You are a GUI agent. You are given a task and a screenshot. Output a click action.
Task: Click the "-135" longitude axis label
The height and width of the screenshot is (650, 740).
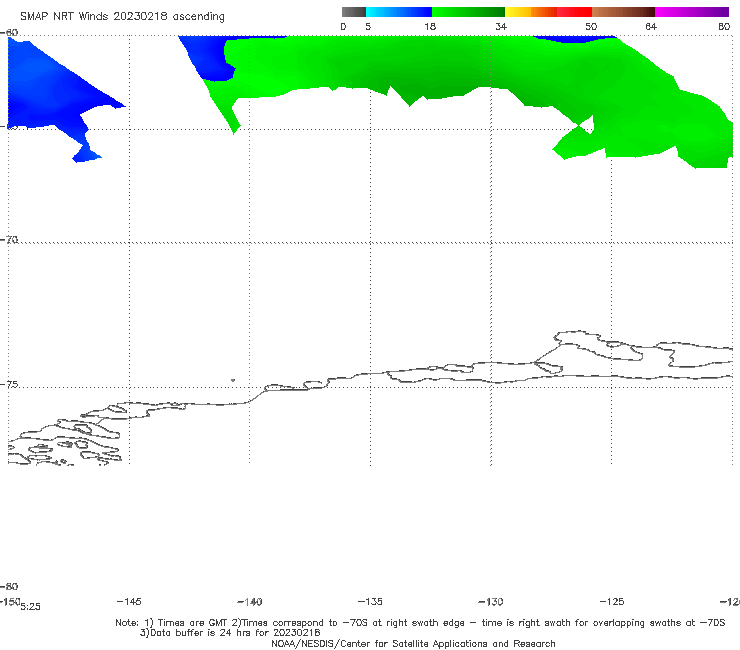(x=370, y=602)
